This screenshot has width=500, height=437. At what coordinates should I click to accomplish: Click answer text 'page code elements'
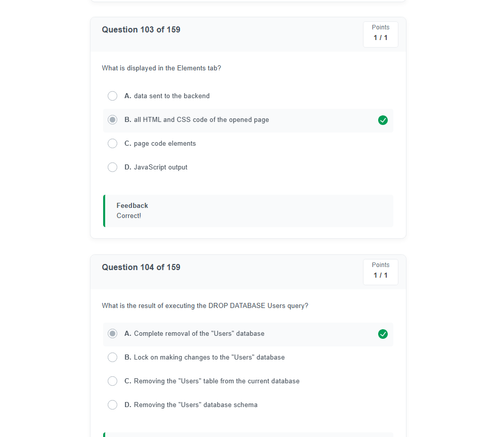pos(165,144)
